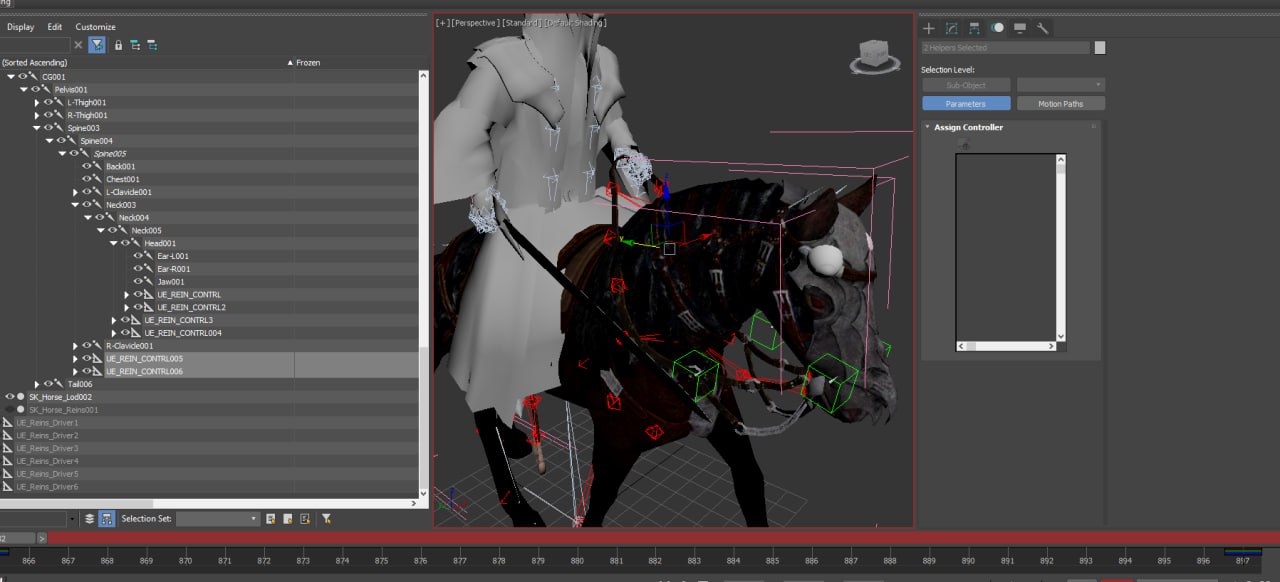
Task: Toggle the display filter funnel icon
Action: tap(96, 45)
